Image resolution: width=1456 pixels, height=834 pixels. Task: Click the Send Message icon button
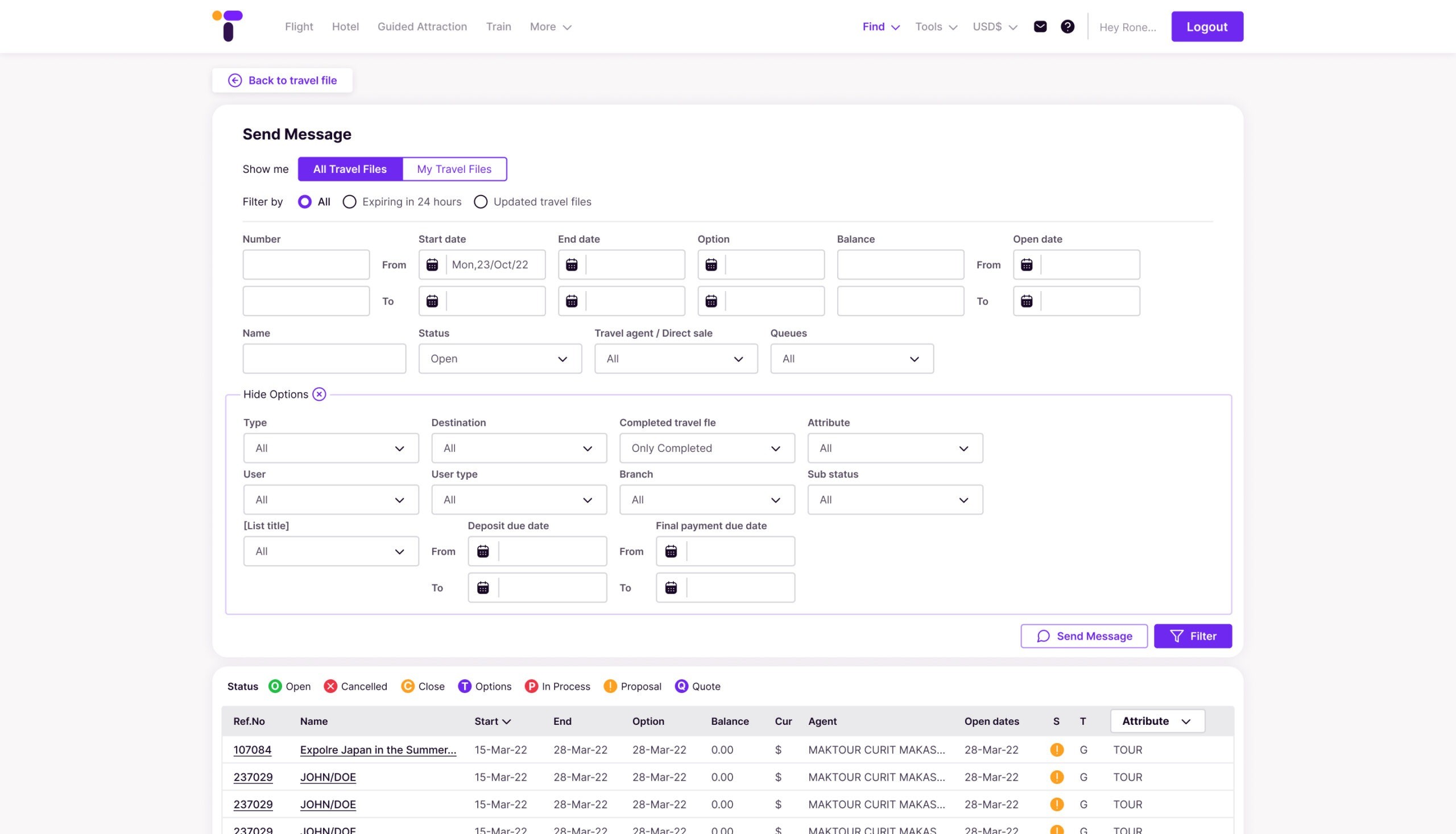coord(1043,636)
